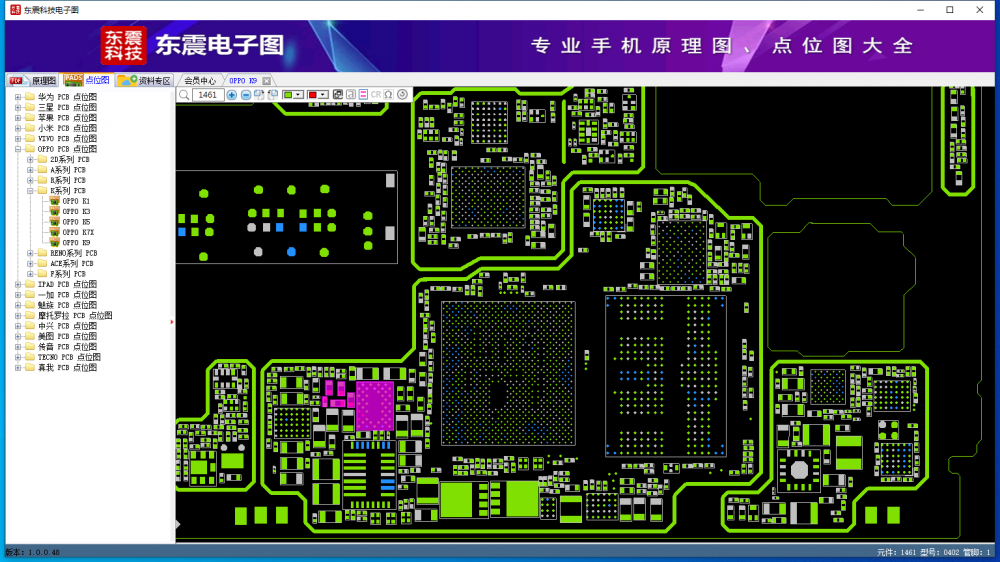Image resolution: width=1000 pixels, height=562 pixels.
Task: Select the TECNO PCB 点位图 folder
Action: (69, 357)
